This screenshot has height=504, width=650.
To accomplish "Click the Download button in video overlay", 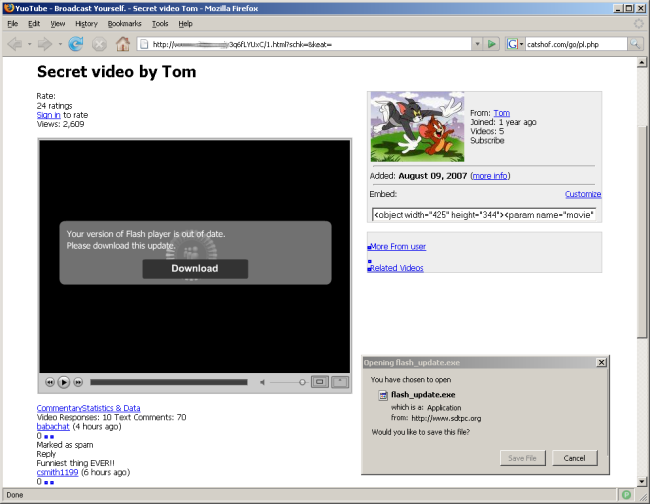I will click(x=195, y=269).
